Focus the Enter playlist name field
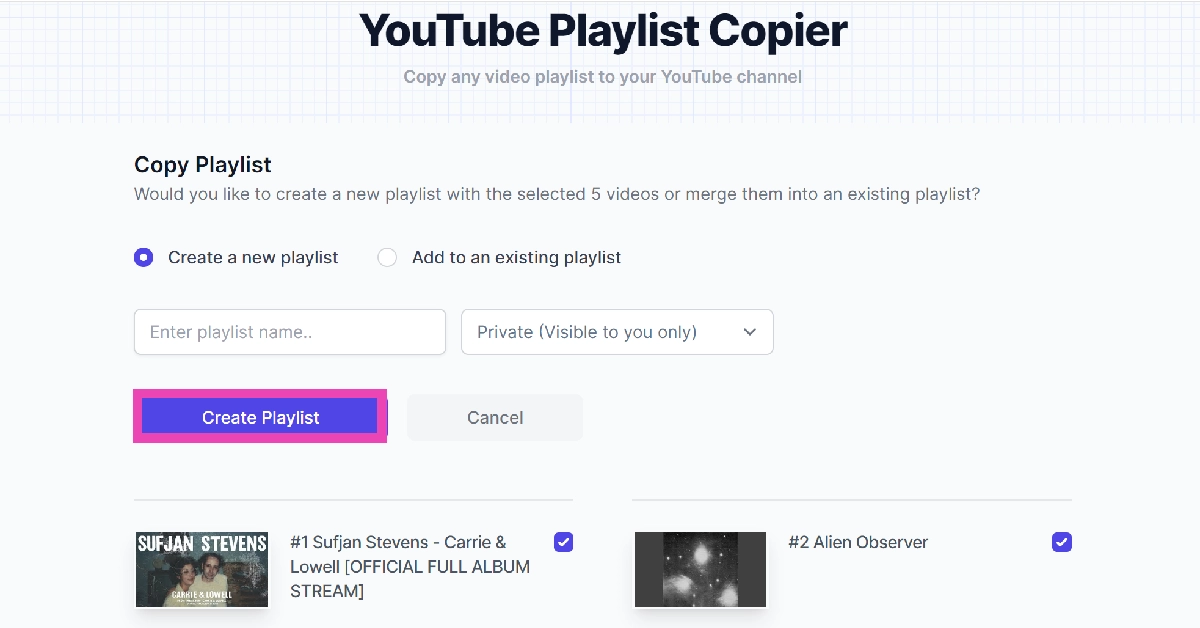This screenshot has width=1200, height=628. pyautogui.click(x=290, y=332)
